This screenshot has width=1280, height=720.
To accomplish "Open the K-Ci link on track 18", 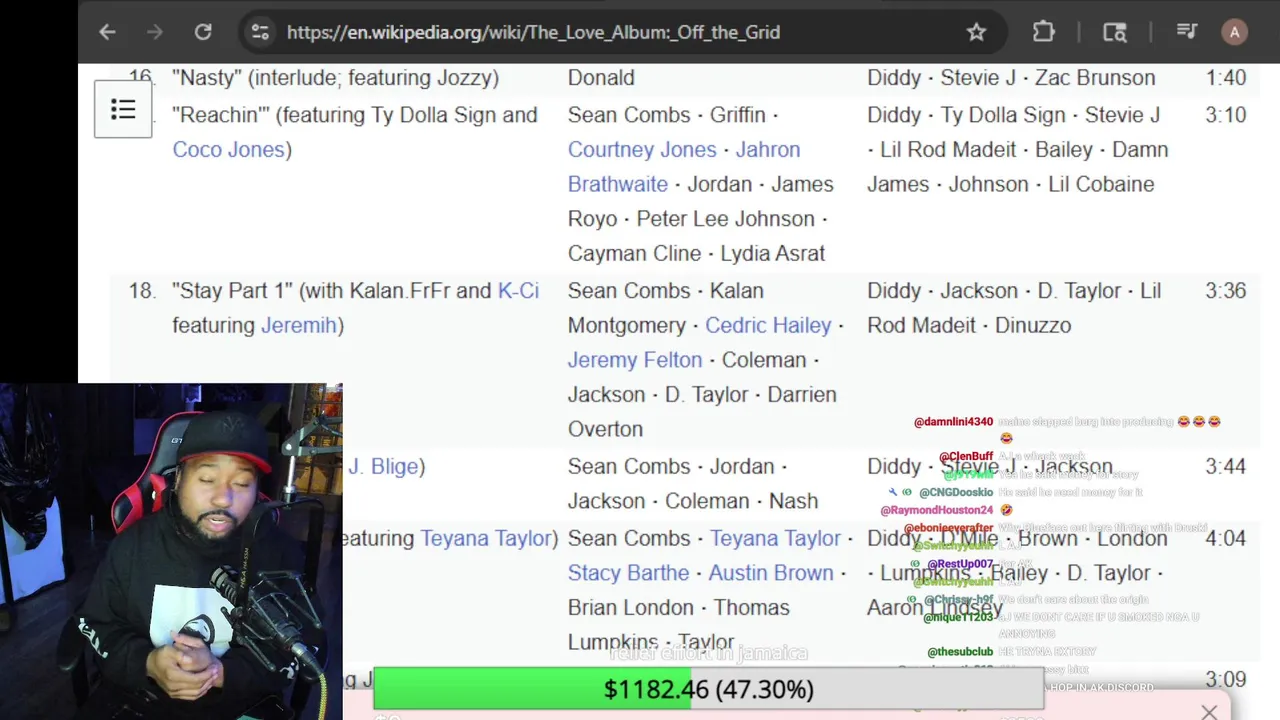I will pos(518,290).
